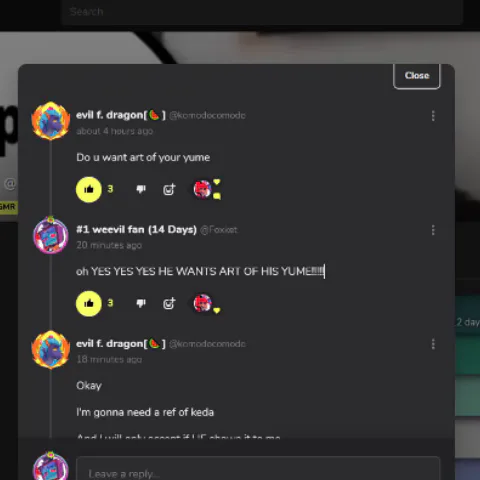Visit the @Foxxet profile handle

coord(219,230)
